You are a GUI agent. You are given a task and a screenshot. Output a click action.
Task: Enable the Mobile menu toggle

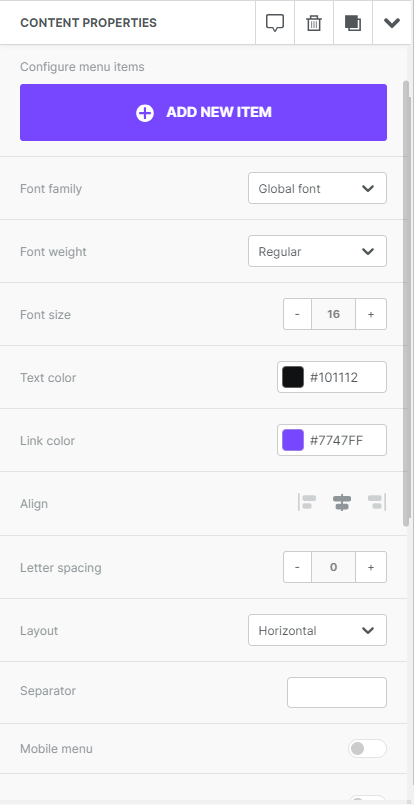[x=367, y=749]
